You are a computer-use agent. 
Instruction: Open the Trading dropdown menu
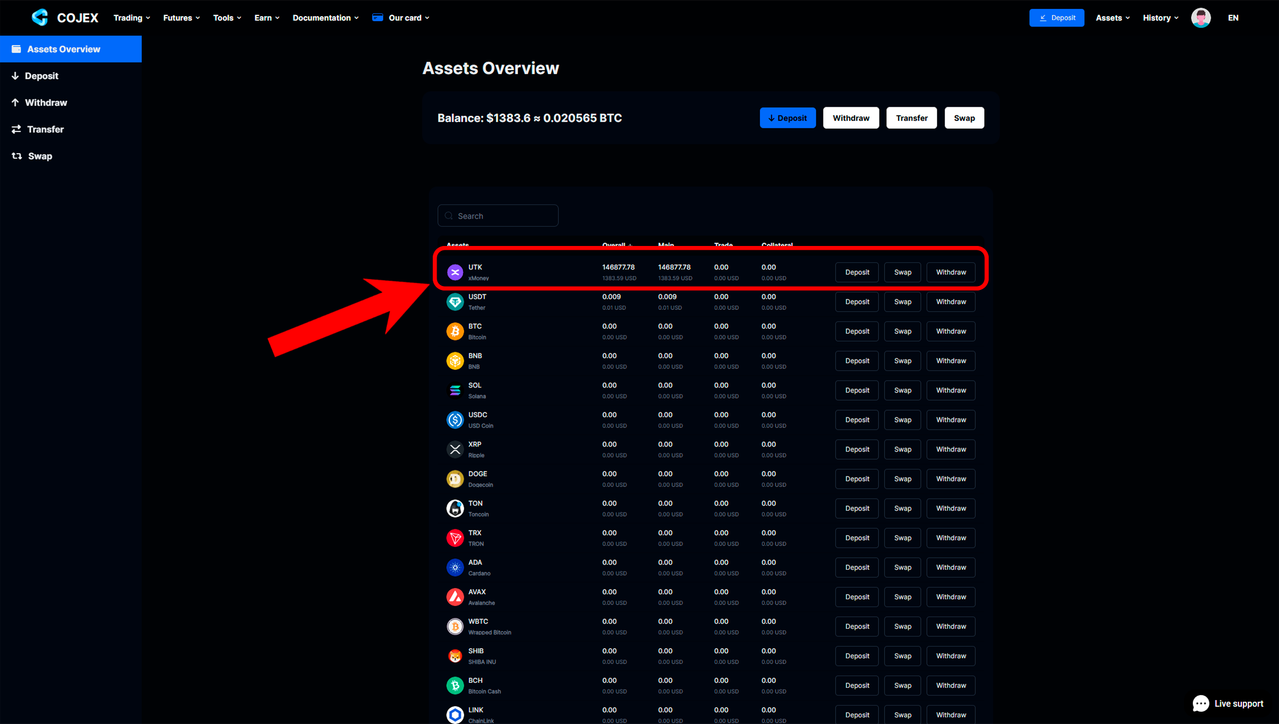pyautogui.click(x=132, y=18)
